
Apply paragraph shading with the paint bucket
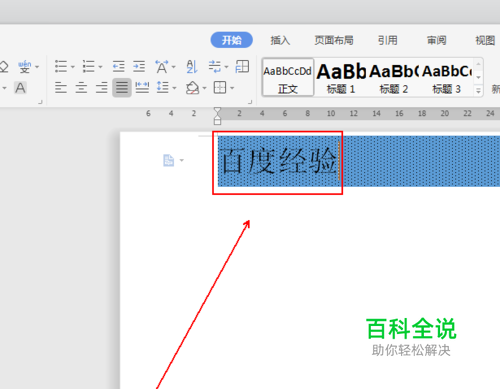click(192, 88)
